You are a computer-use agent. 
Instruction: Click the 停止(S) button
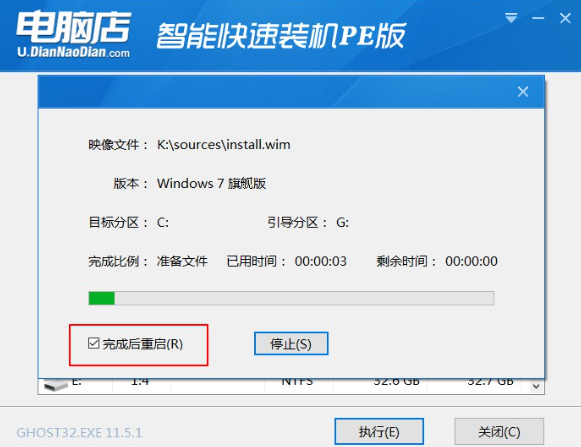click(291, 344)
